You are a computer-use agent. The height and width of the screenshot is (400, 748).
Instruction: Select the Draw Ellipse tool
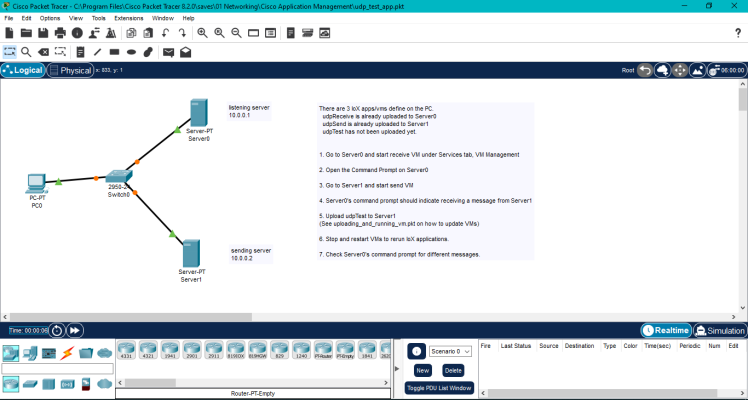tap(131, 52)
